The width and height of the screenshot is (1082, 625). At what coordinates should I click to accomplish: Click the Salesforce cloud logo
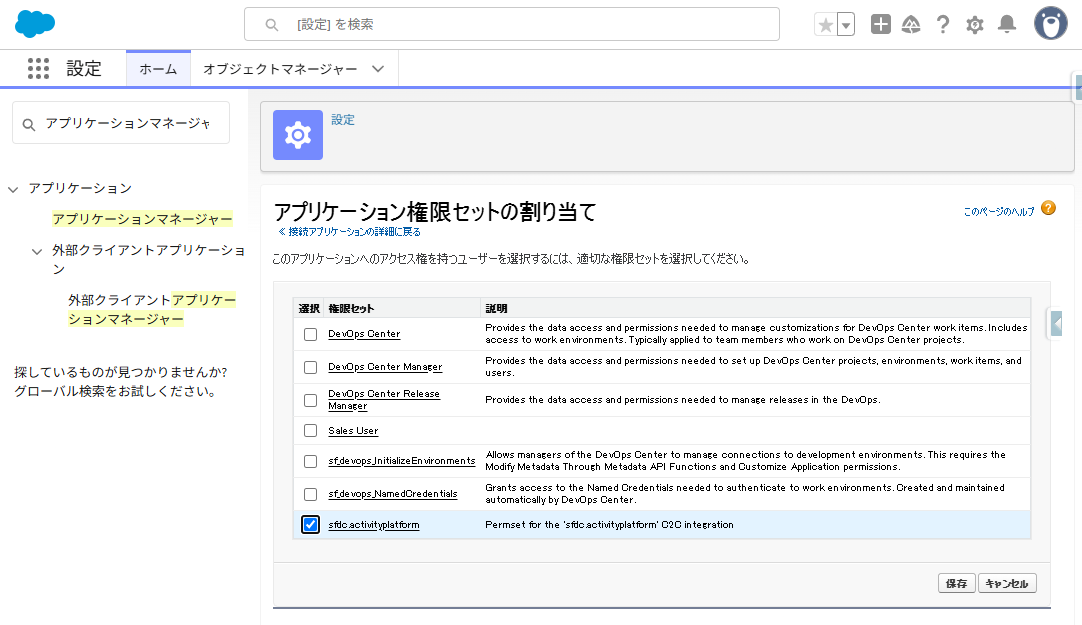[x=35, y=24]
